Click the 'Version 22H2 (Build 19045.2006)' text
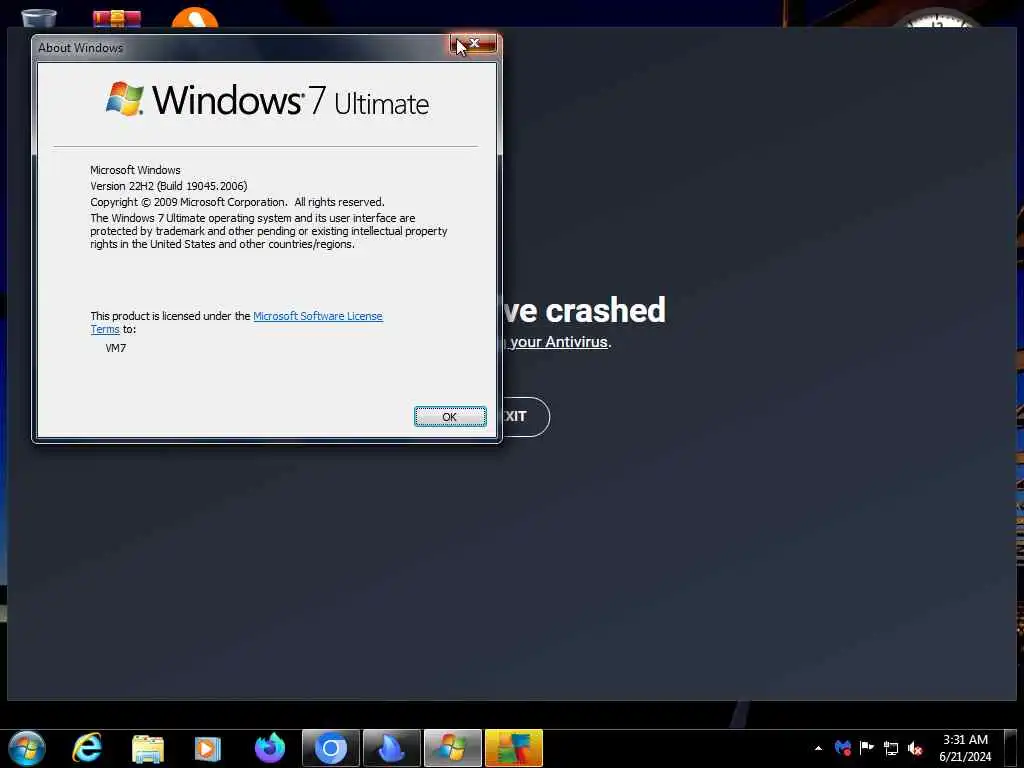The image size is (1024, 768). click(168, 186)
